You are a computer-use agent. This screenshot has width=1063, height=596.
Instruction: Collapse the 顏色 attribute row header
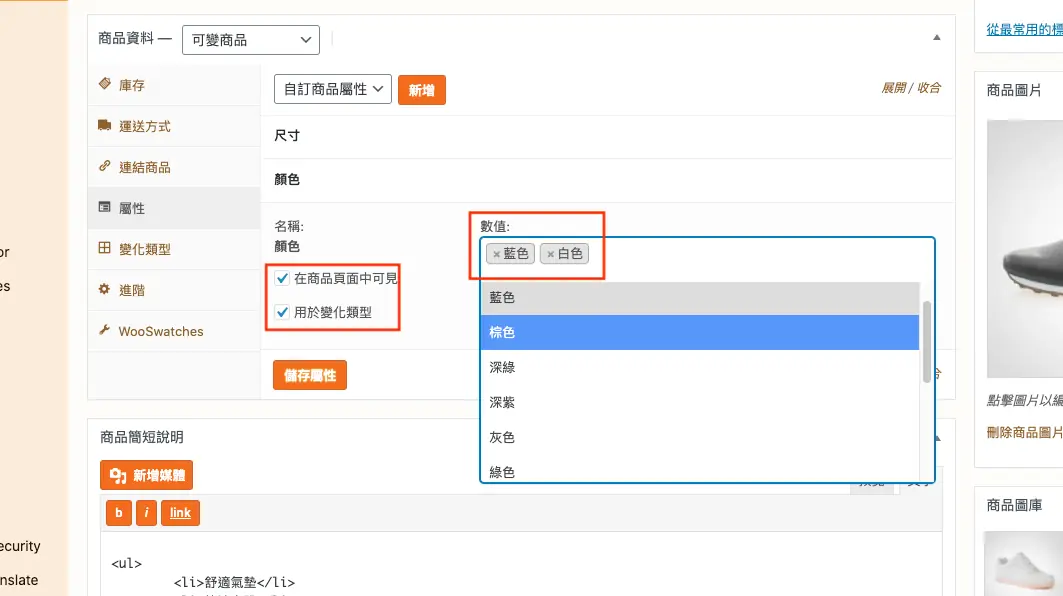point(607,180)
